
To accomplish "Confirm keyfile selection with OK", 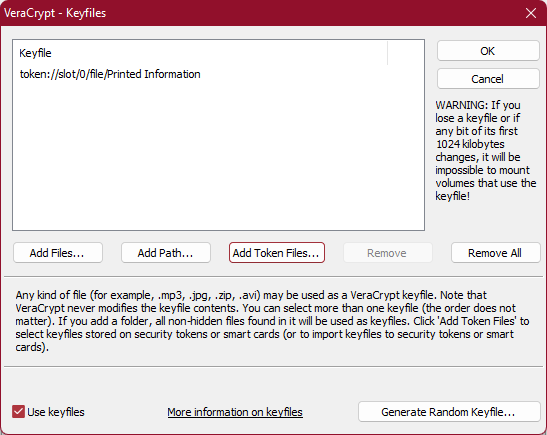I will coord(488,51).
